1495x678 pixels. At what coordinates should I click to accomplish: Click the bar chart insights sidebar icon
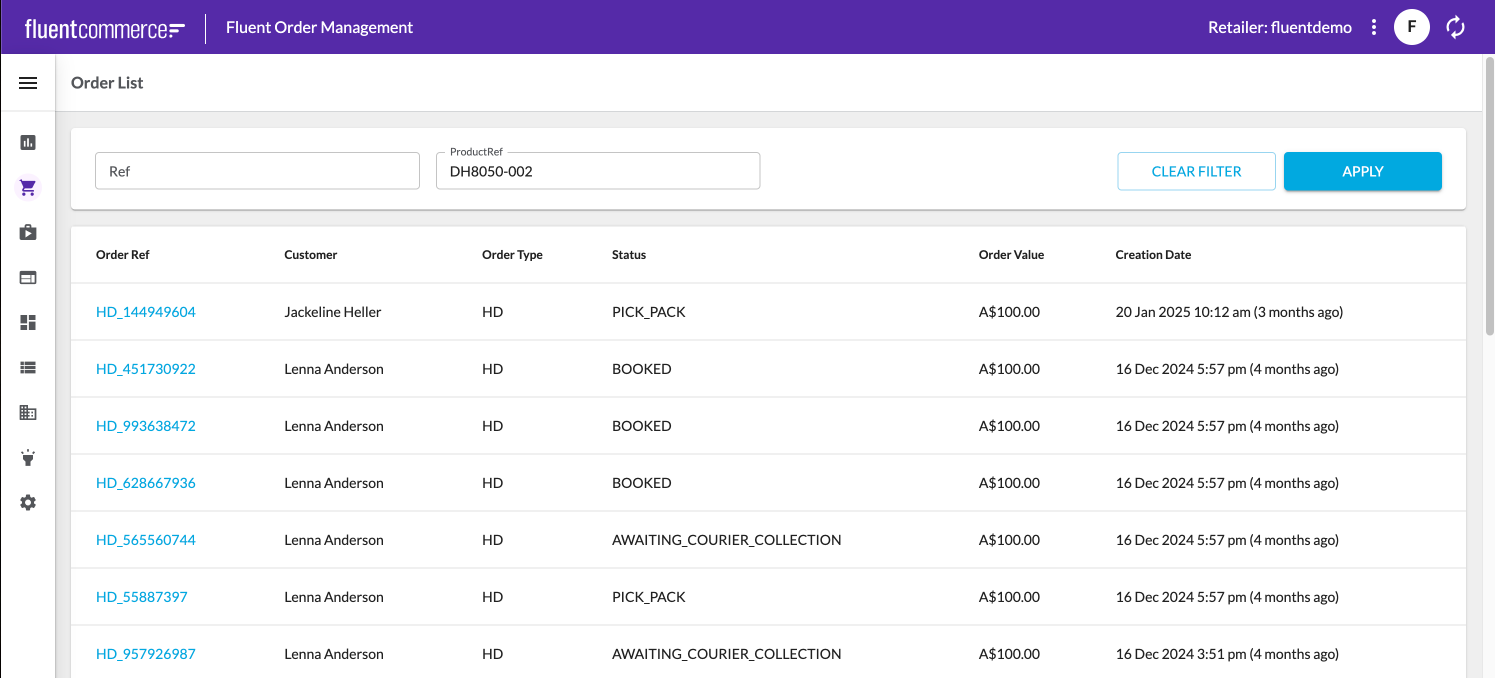pyautogui.click(x=28, y=142)
